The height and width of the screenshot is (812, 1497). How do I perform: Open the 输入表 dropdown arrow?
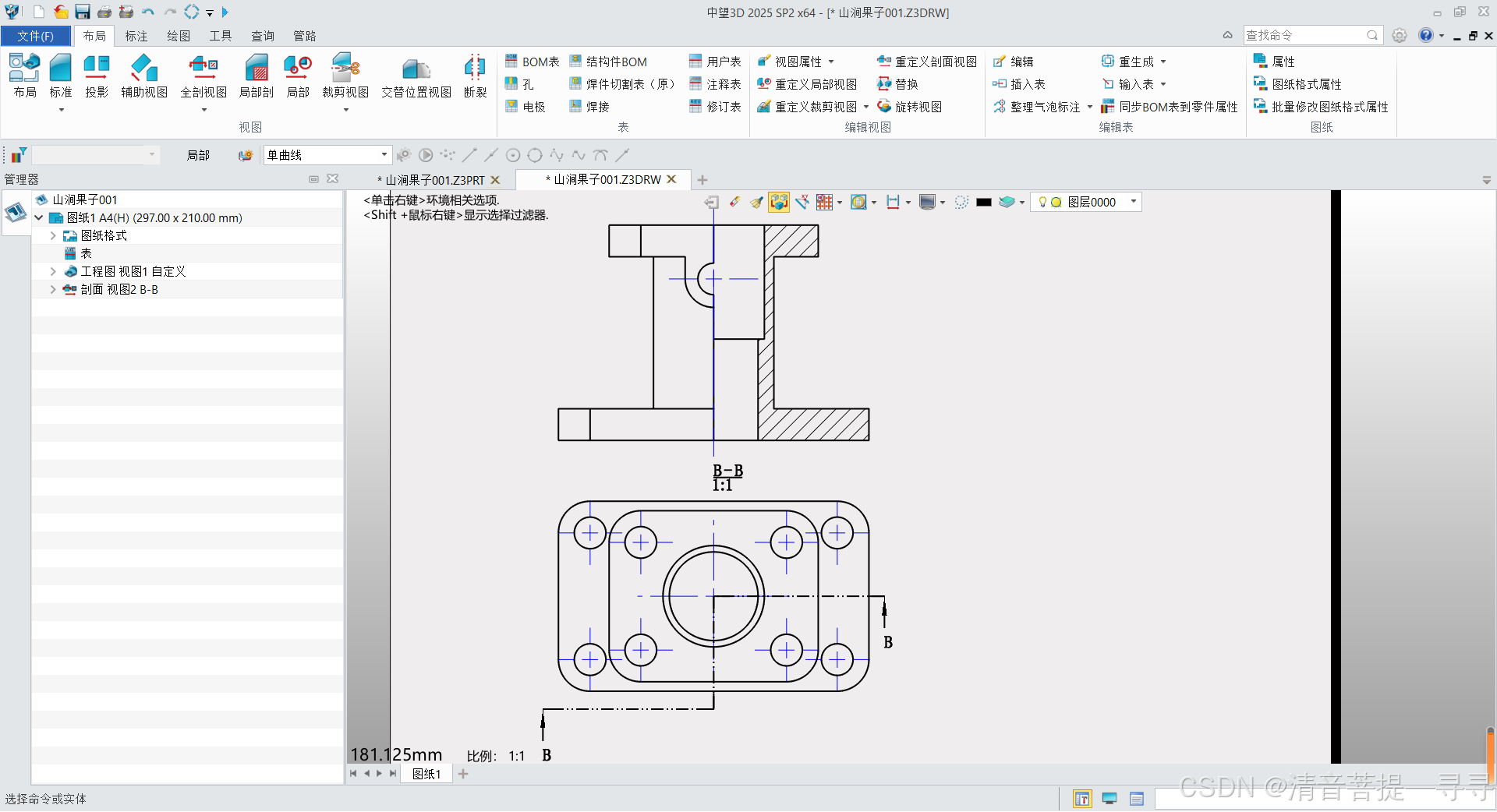[x=1163, y=84]
